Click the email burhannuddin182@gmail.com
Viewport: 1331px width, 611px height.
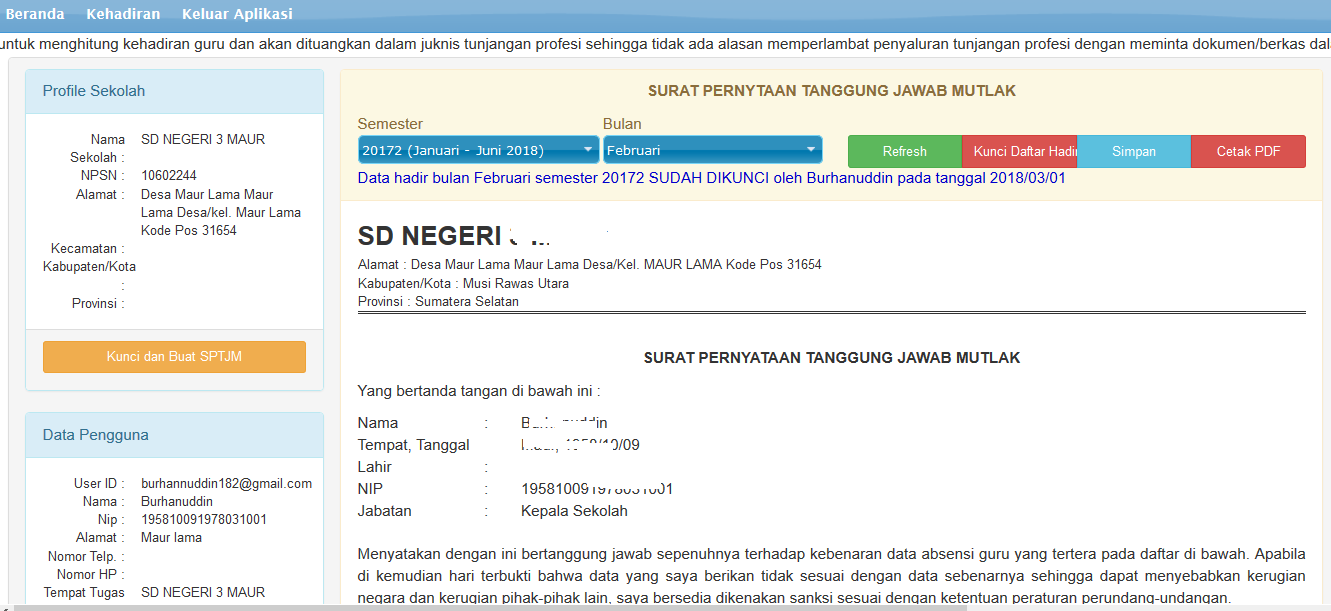(226, 483)
